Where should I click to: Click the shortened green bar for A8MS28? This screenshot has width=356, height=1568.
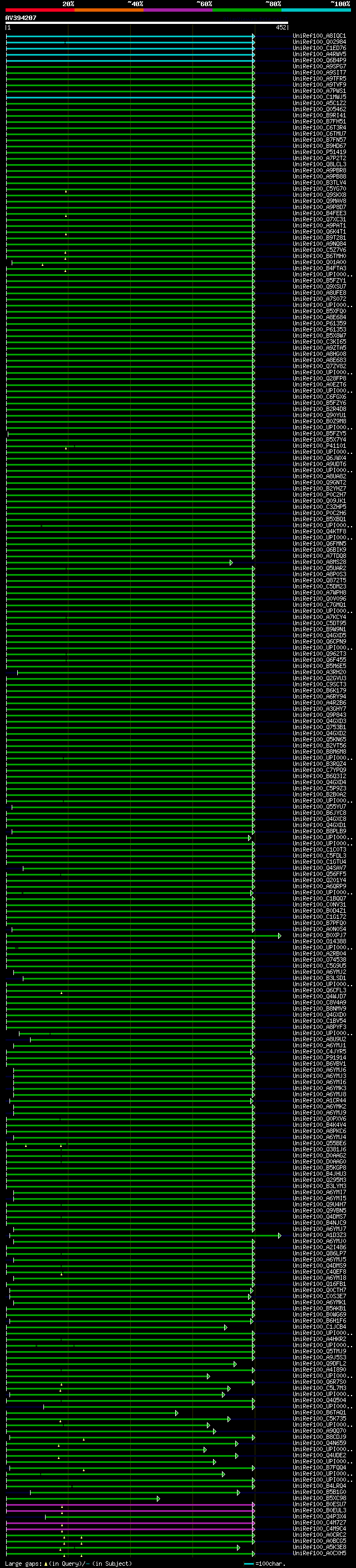[x=119, y=562]
